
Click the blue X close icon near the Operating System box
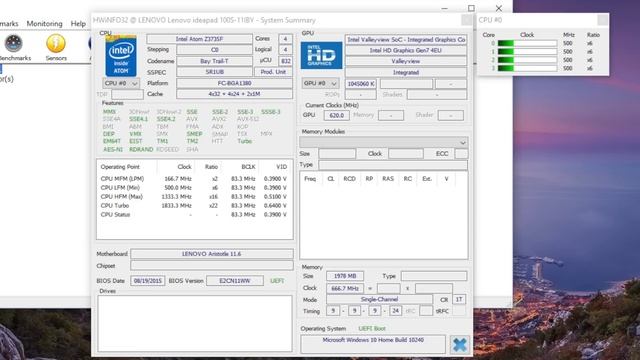point(460,344)
